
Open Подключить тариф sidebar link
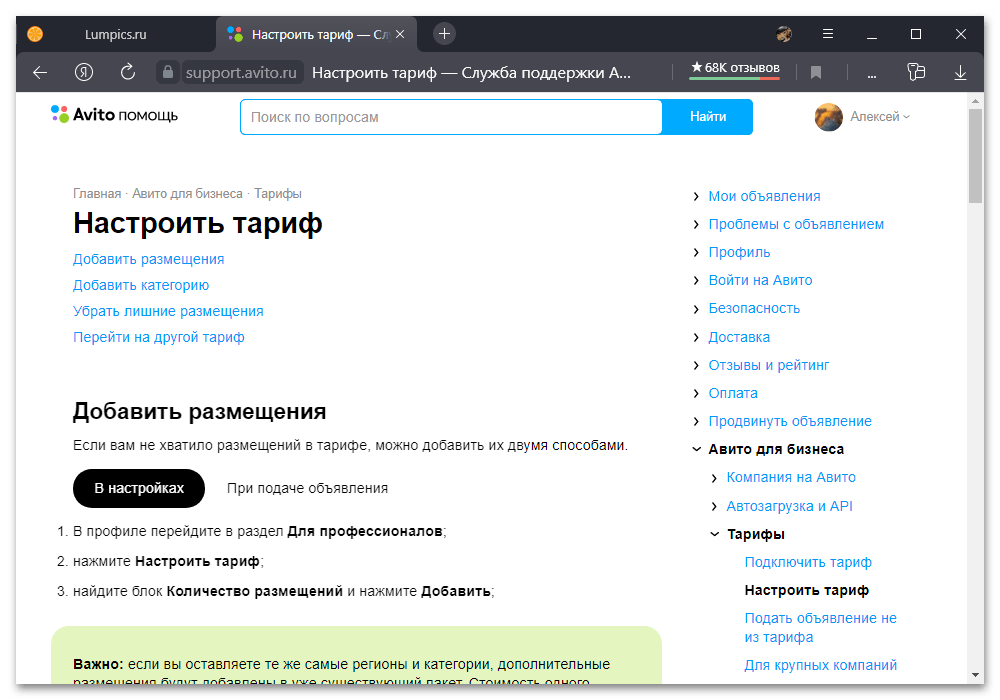(x=807, y=562)
